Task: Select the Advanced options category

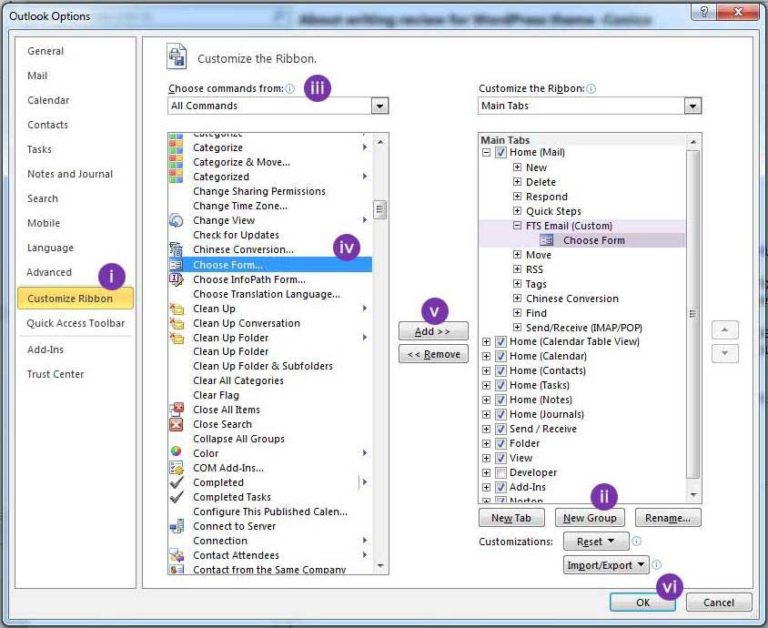Action: tap(49, 272)
